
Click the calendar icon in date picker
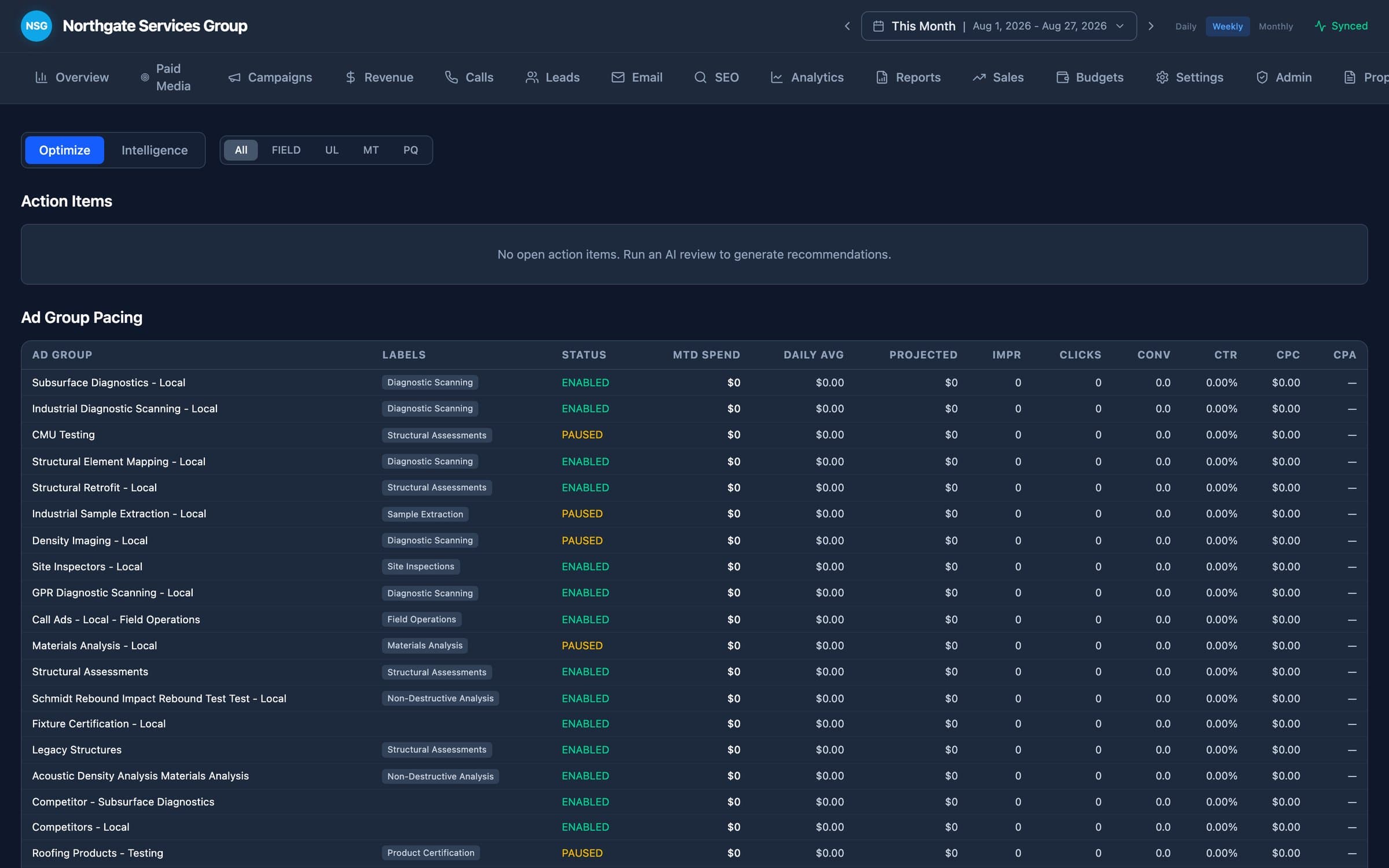point(878,26)
